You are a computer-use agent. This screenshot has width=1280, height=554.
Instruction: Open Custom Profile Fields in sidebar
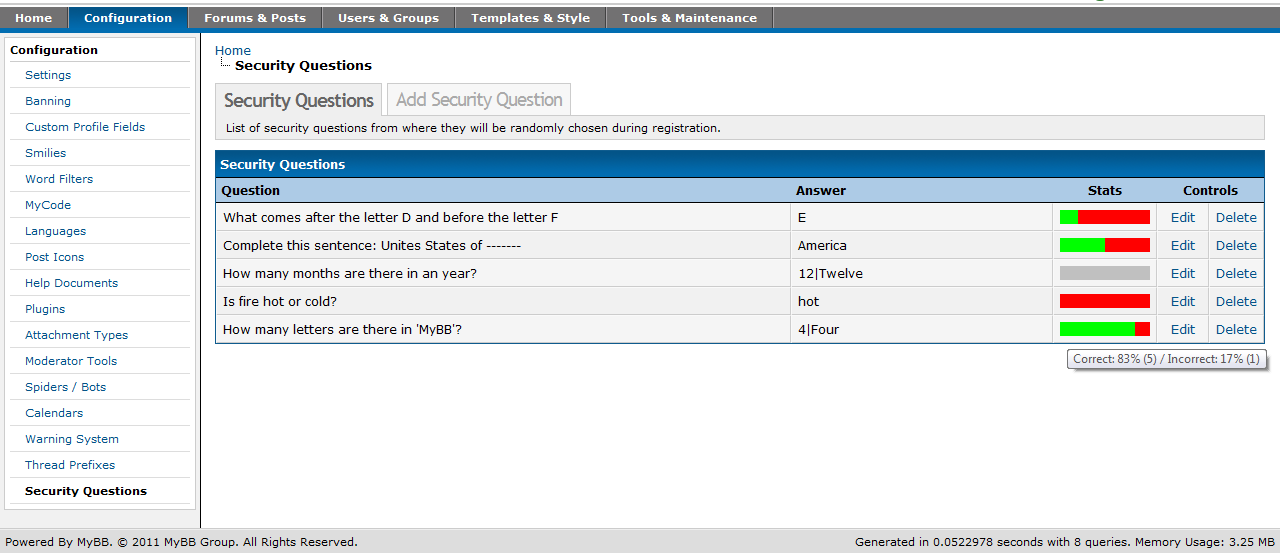[x=85, y=127]
